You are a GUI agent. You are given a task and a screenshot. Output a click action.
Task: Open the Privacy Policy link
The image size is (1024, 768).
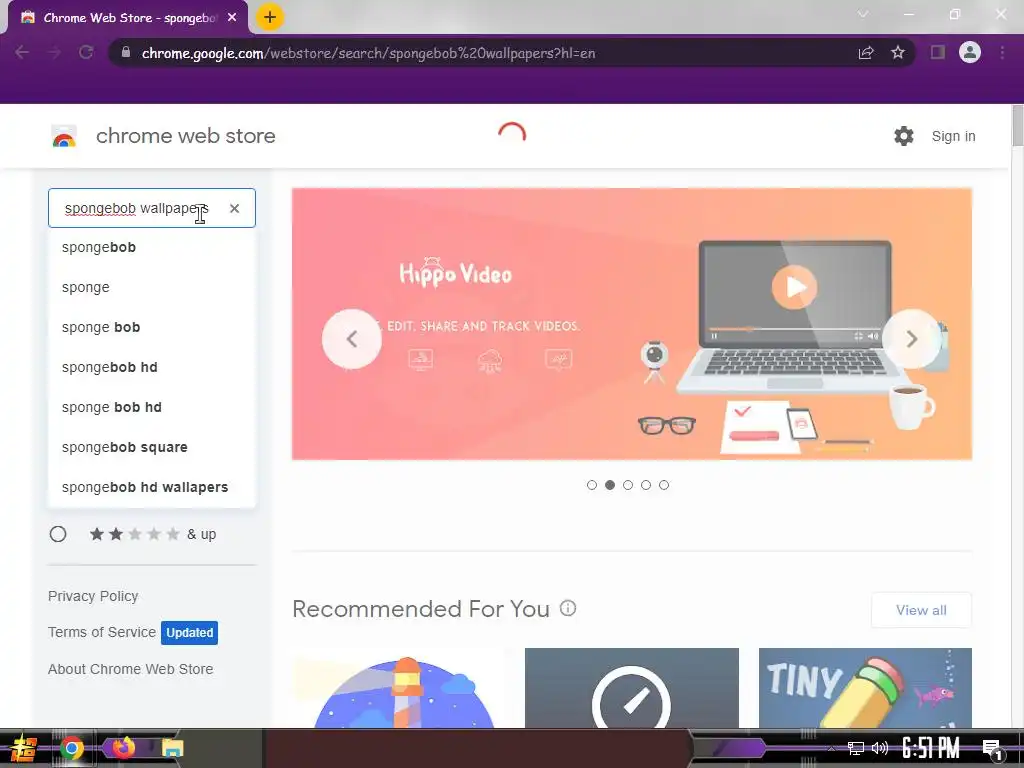[x=93, y=596]
